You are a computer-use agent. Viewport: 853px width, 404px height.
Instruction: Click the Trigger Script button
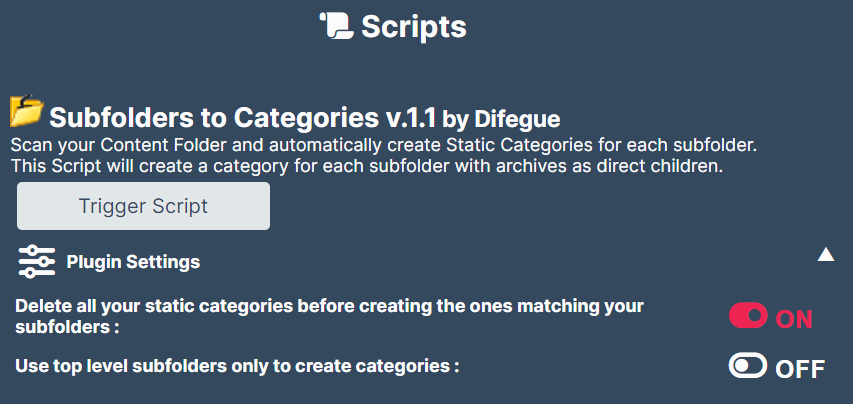pyautogui.click(x=143, y=206)
